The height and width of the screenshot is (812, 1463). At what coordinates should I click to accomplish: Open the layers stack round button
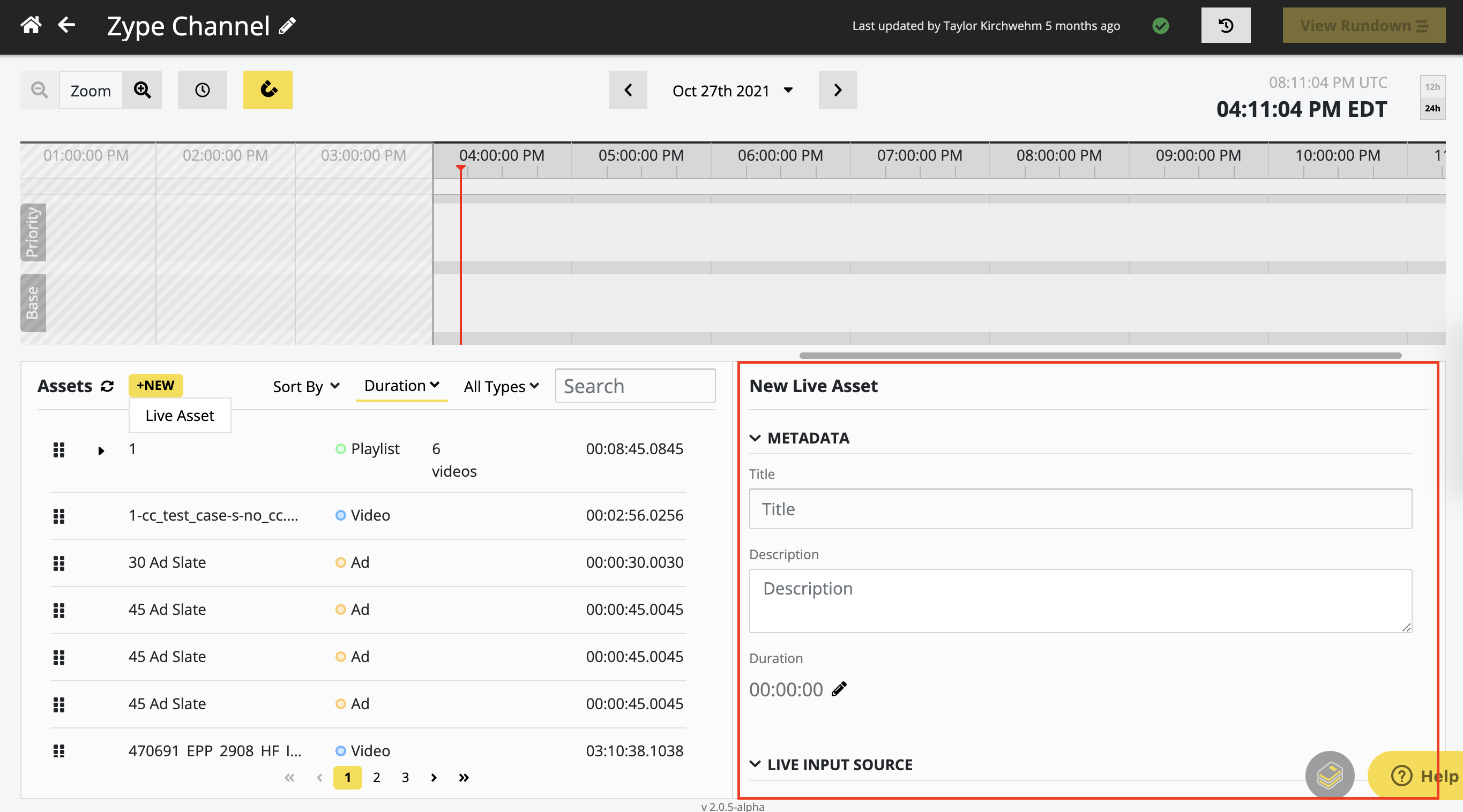click(x=1330, y=775)
